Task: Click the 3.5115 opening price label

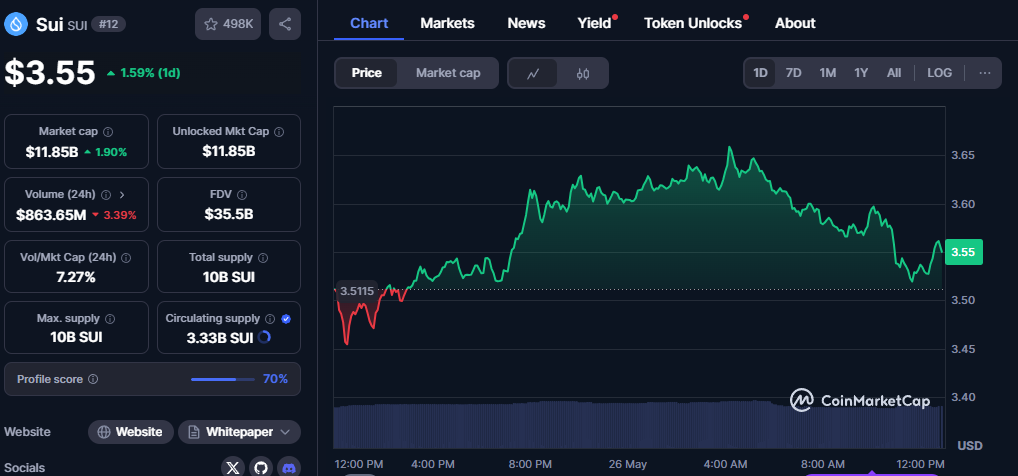Action: [356, 291]
